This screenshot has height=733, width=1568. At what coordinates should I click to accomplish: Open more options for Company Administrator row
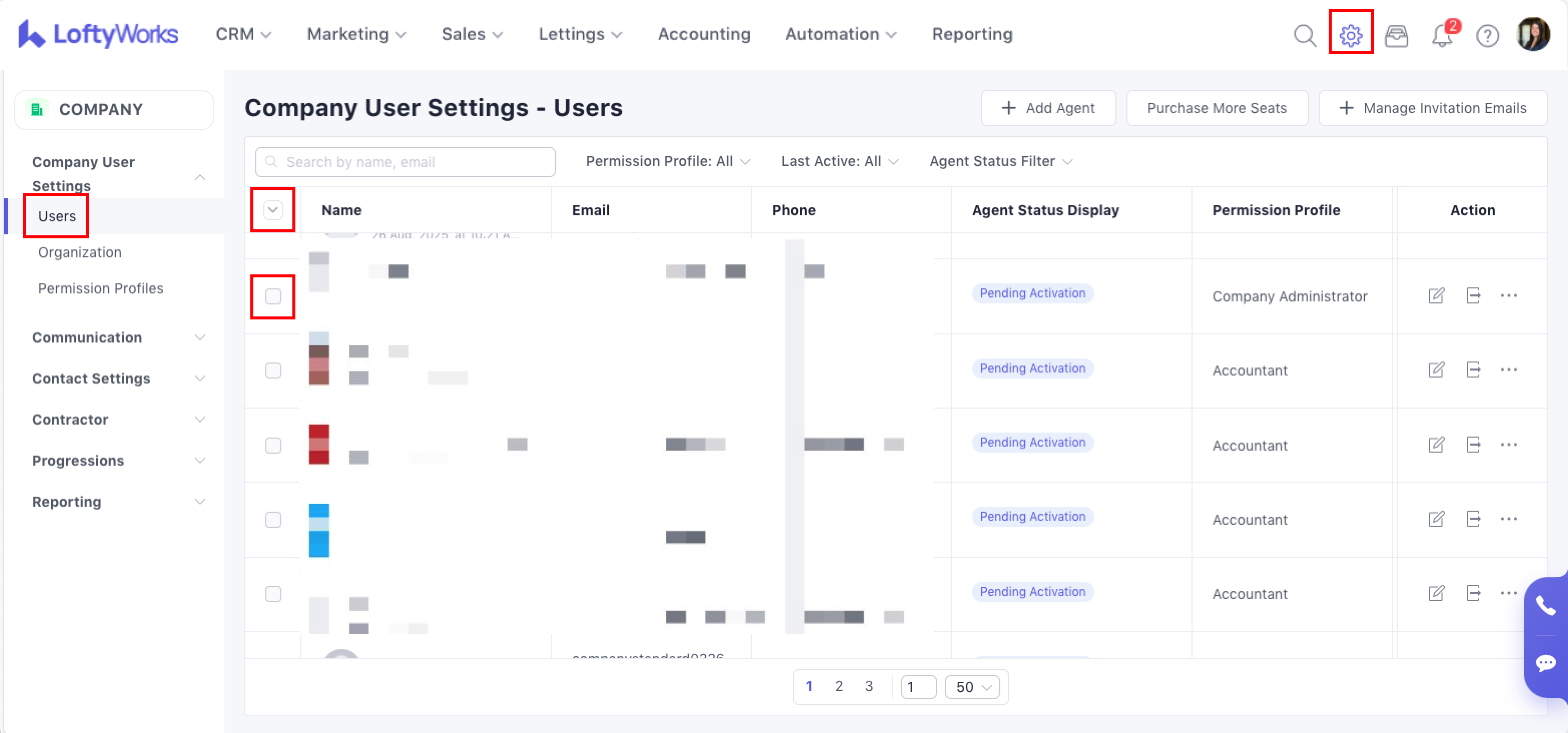(1508, 296)
